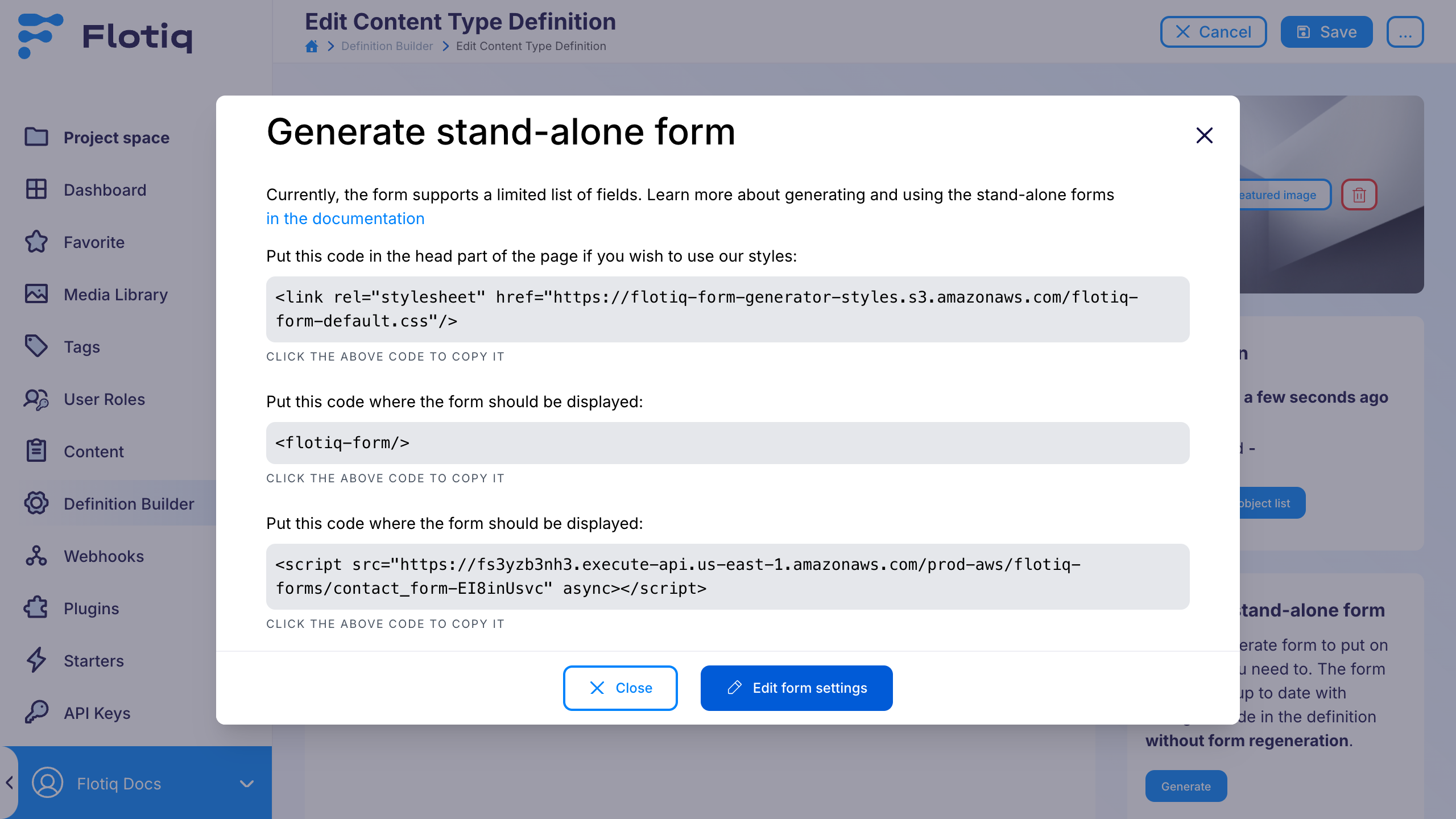The height and width of the screenshot is (819, 1456).
Task: Click the object list button
Action: pyautogui.click(x=1272, y=503)
